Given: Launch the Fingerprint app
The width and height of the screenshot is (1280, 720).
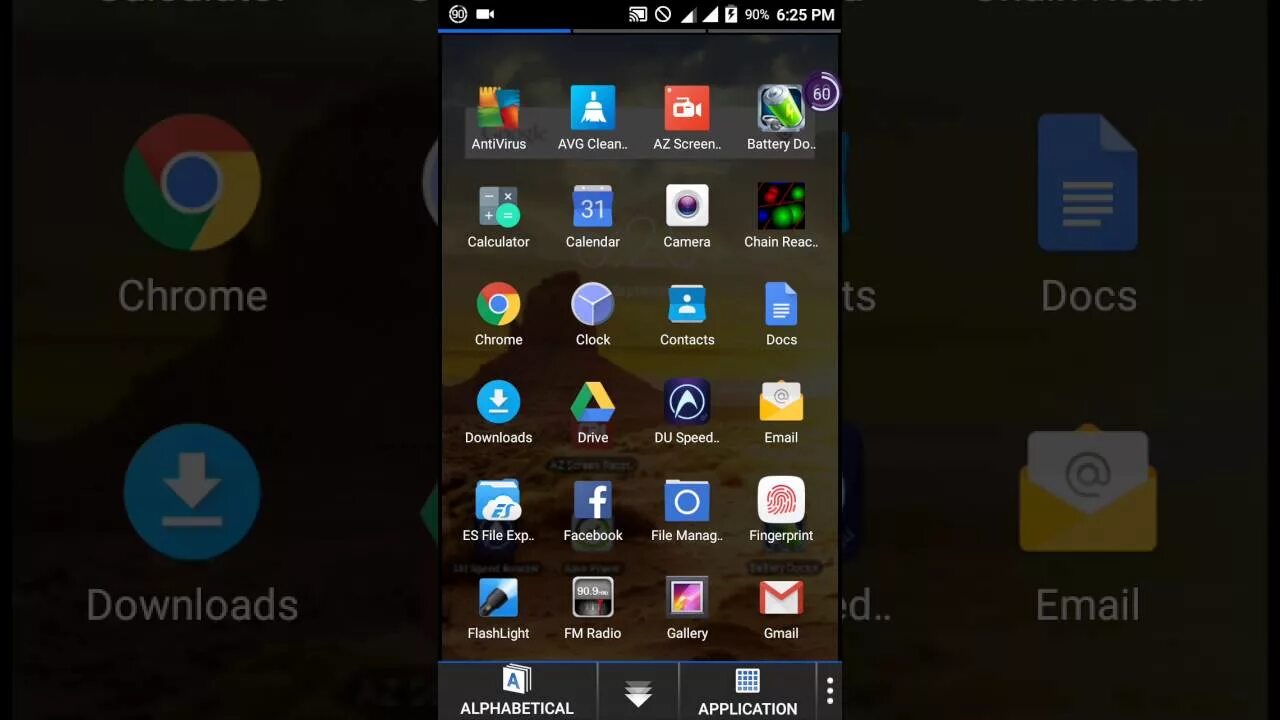Looking at the screenshot, I should click(x=781, y=510).
